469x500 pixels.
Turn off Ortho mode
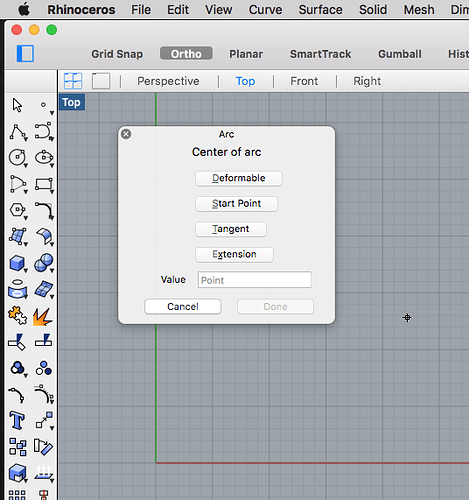tap(186, 54)
